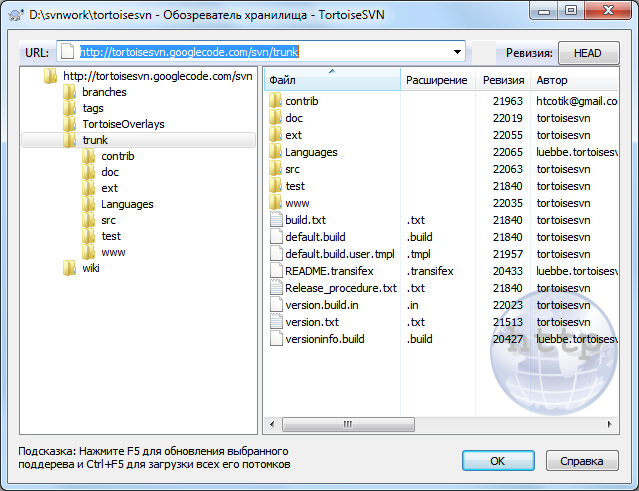The width and height of the screenshot is (639, 491).
Task: Click the HEAD revision button
Action: pyautogui.click(x=588, y=53)
